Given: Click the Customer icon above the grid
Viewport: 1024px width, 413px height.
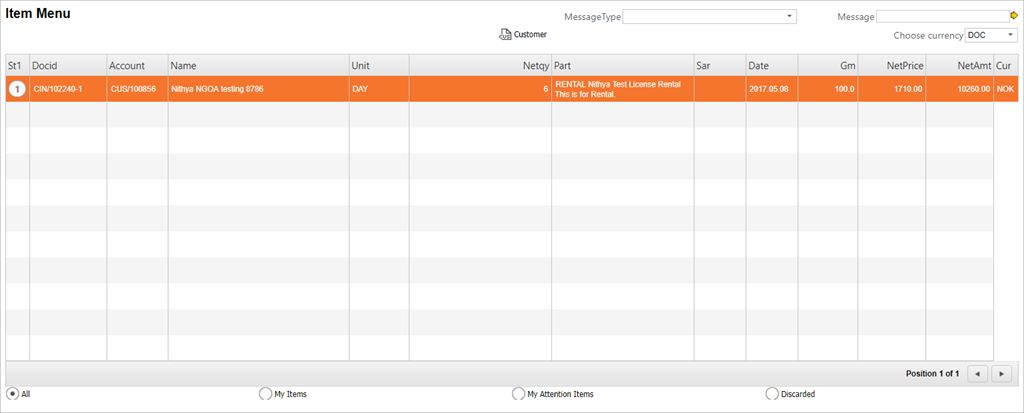Looking at the screenshot, I should click(505, 35).
